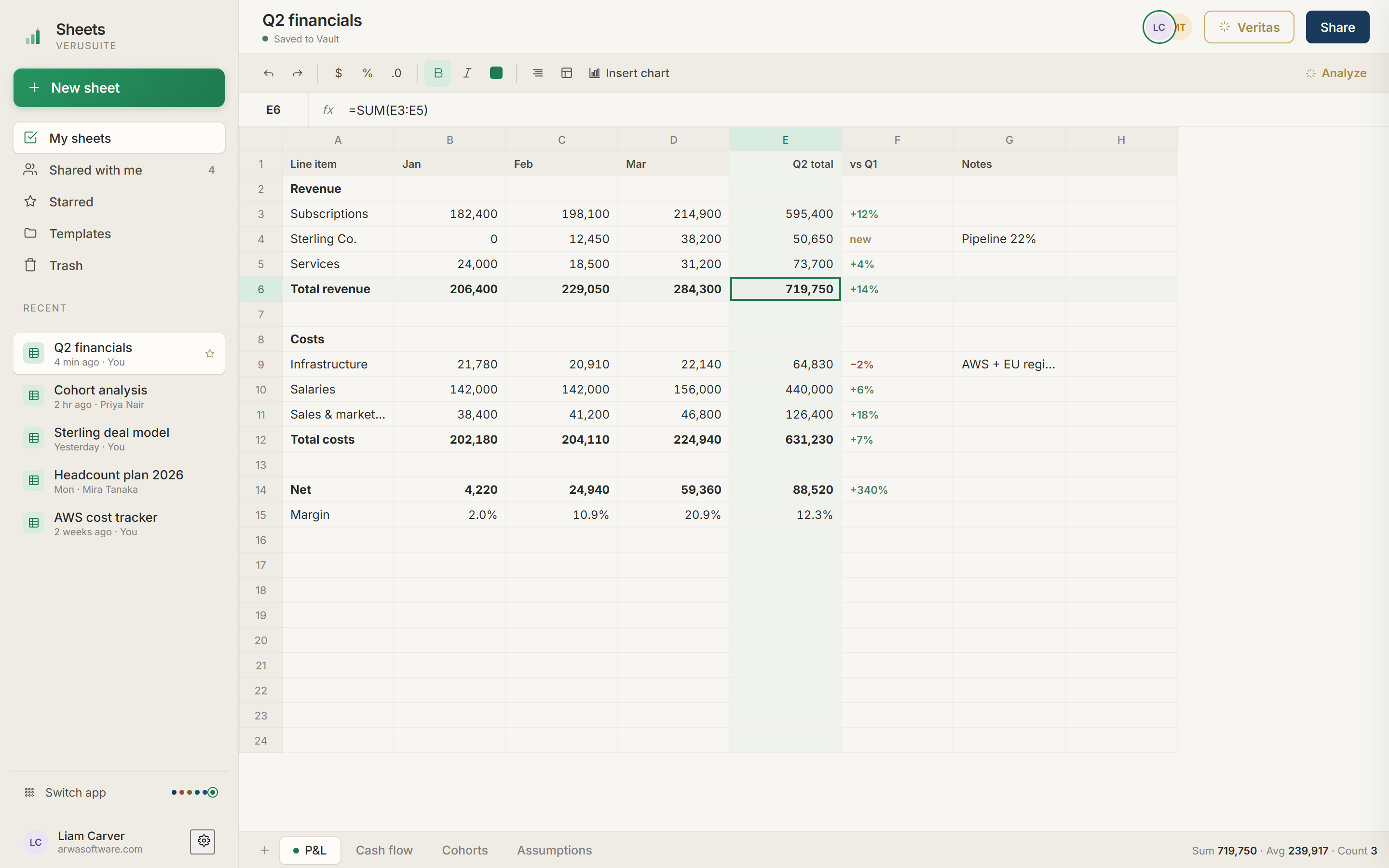Click the '-2%' Infrastructure change cell
Viewport: 1389px width, 868px height.
(x=897, y=364)
